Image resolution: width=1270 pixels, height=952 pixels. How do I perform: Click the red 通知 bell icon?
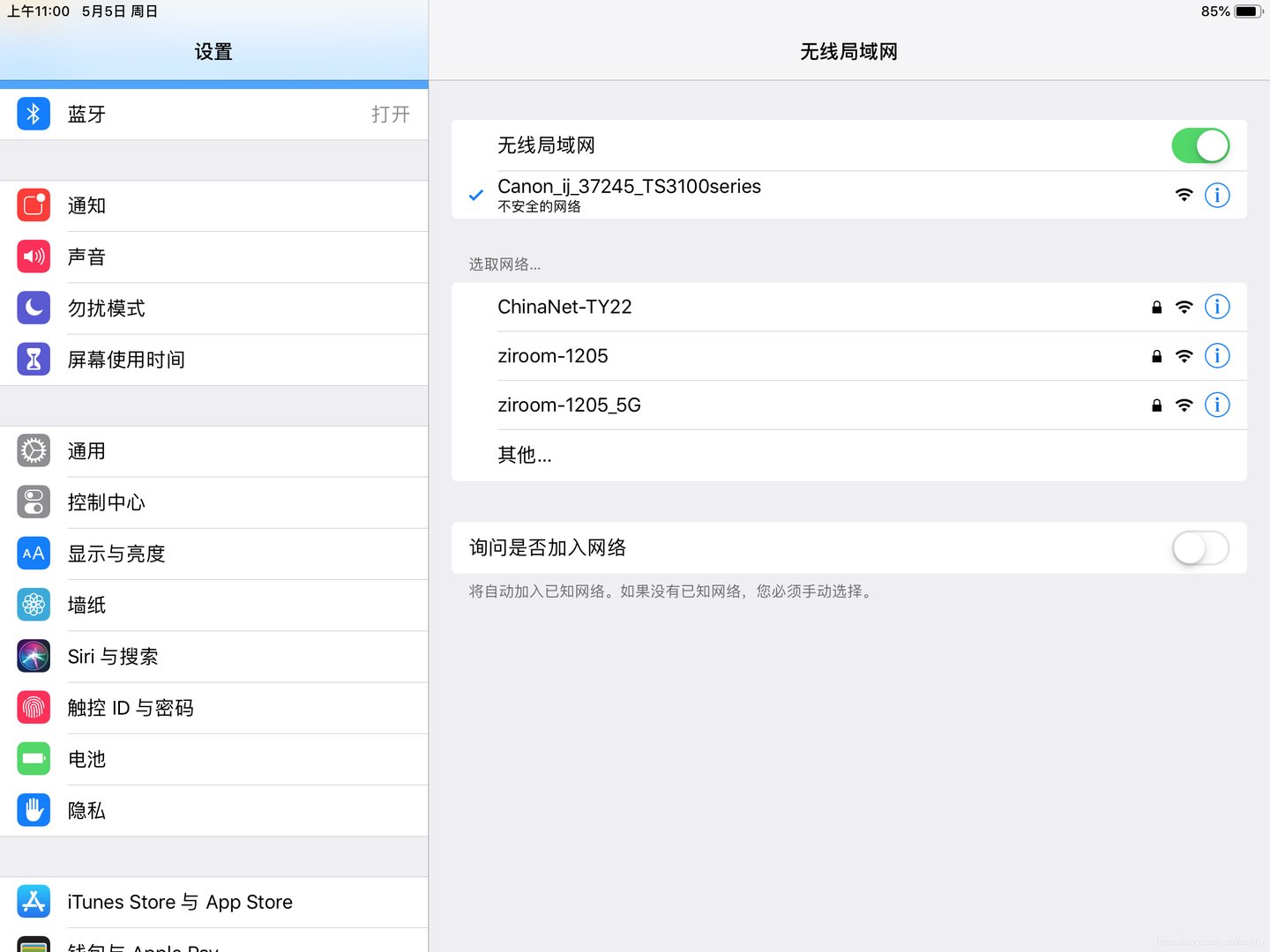click(33, 205)
